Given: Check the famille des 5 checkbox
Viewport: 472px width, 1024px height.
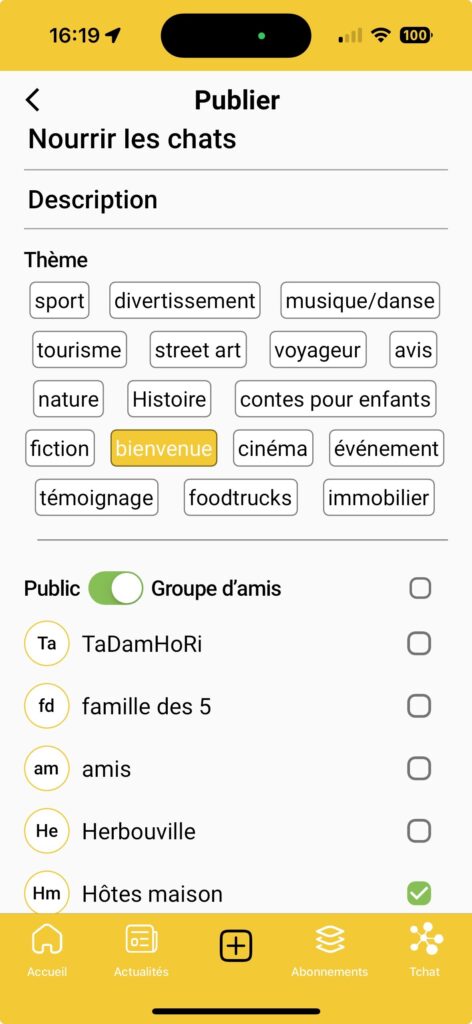Looking at the screenshot, I should [x=419, y=706].
